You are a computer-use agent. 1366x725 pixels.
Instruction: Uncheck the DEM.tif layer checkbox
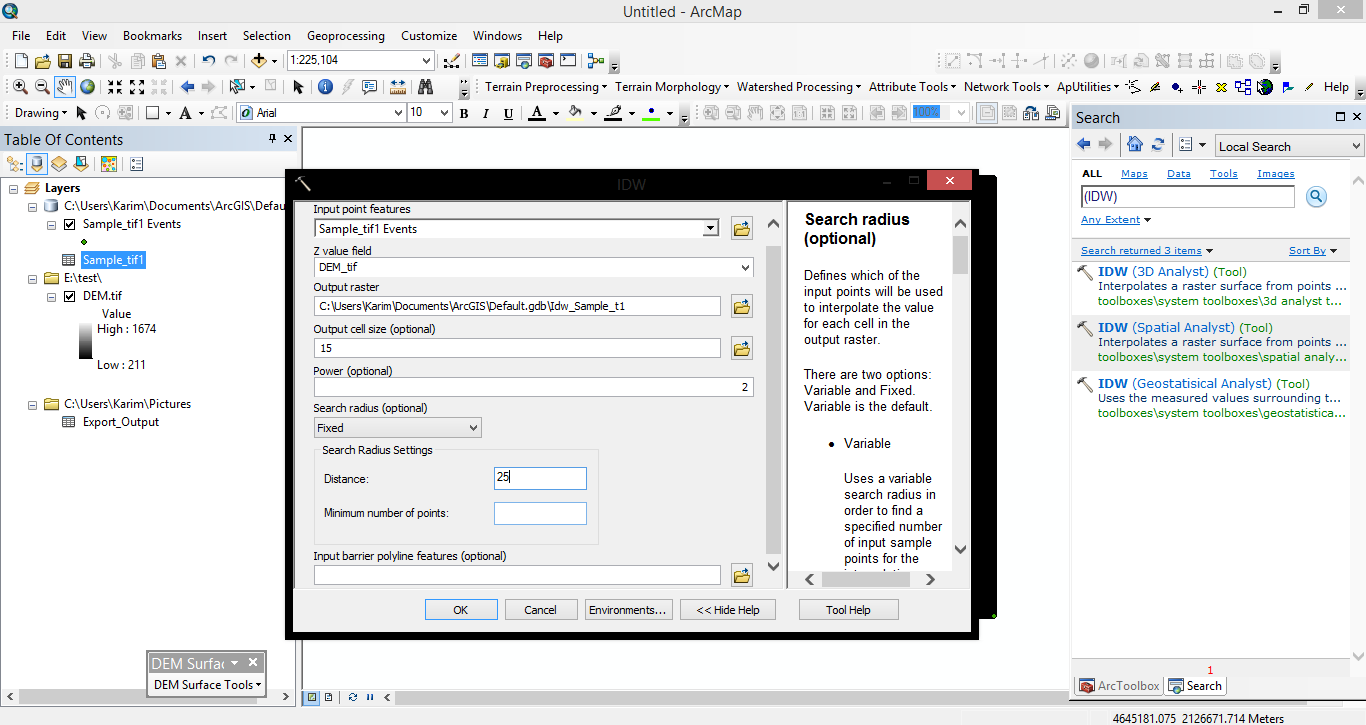point(69,296)
